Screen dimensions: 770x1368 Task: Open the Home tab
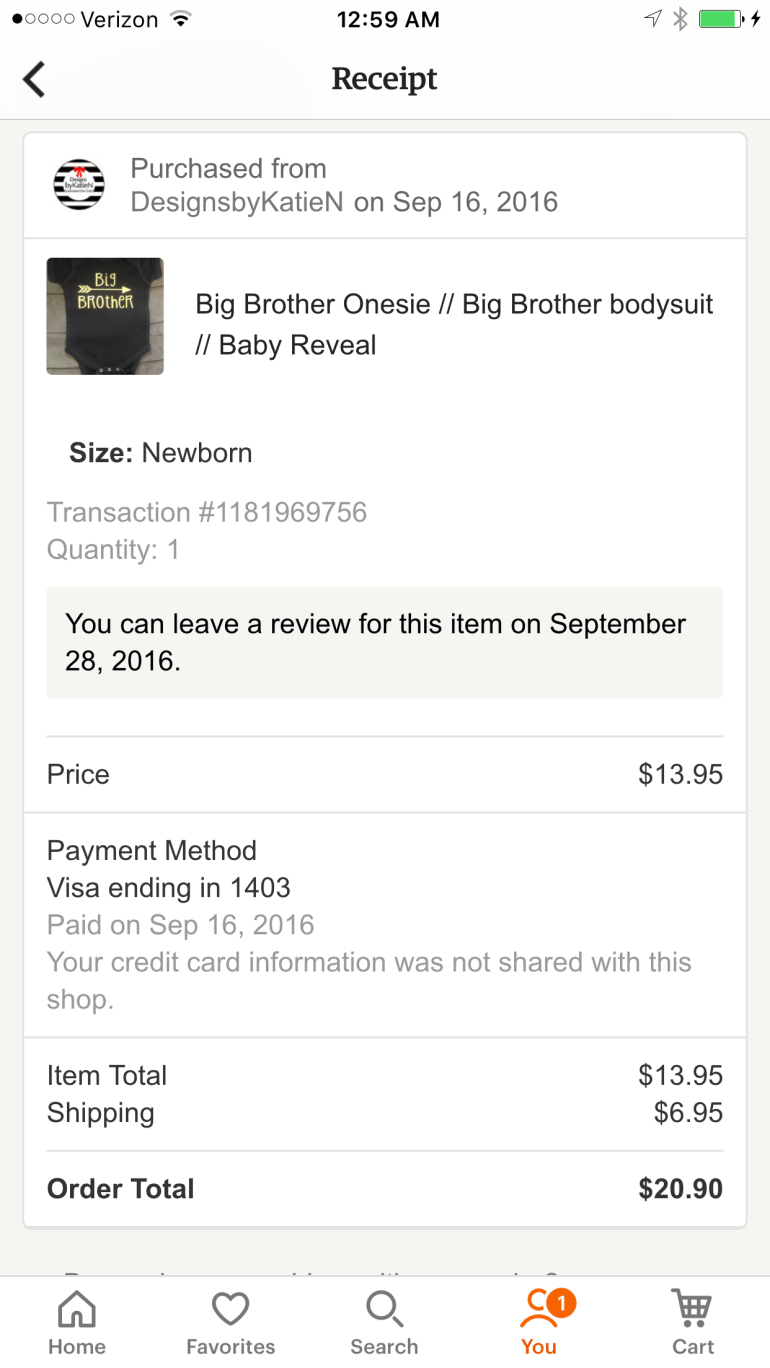77,1322
